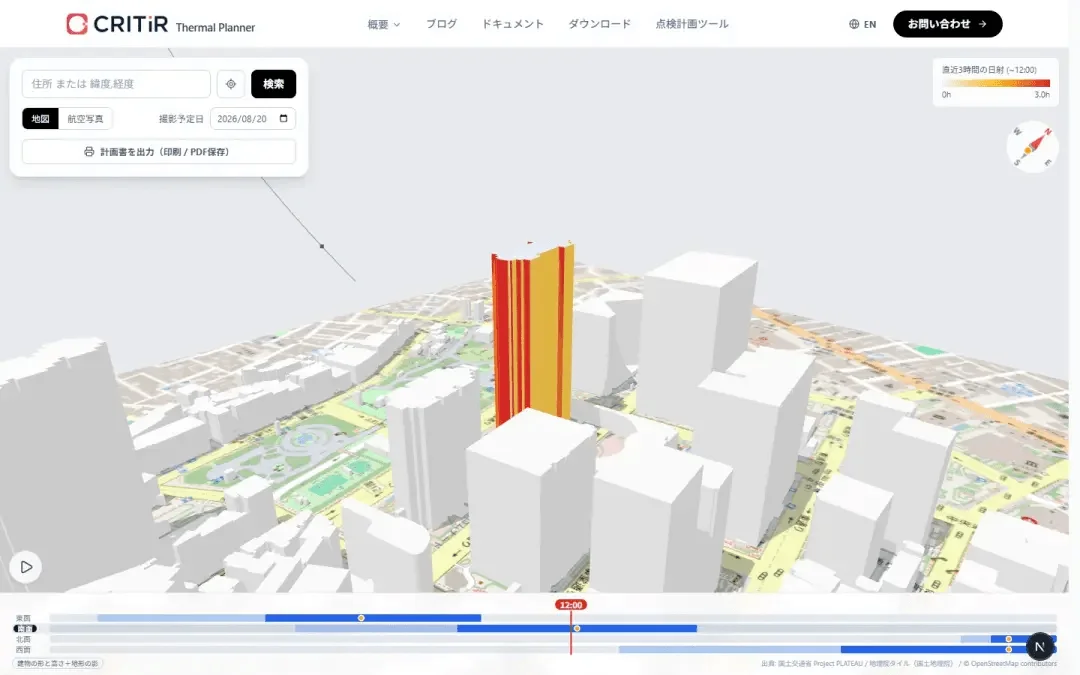Click the 検索 search button
Image resolution: width=1080 pixels, height=675 pixels.
273,84
